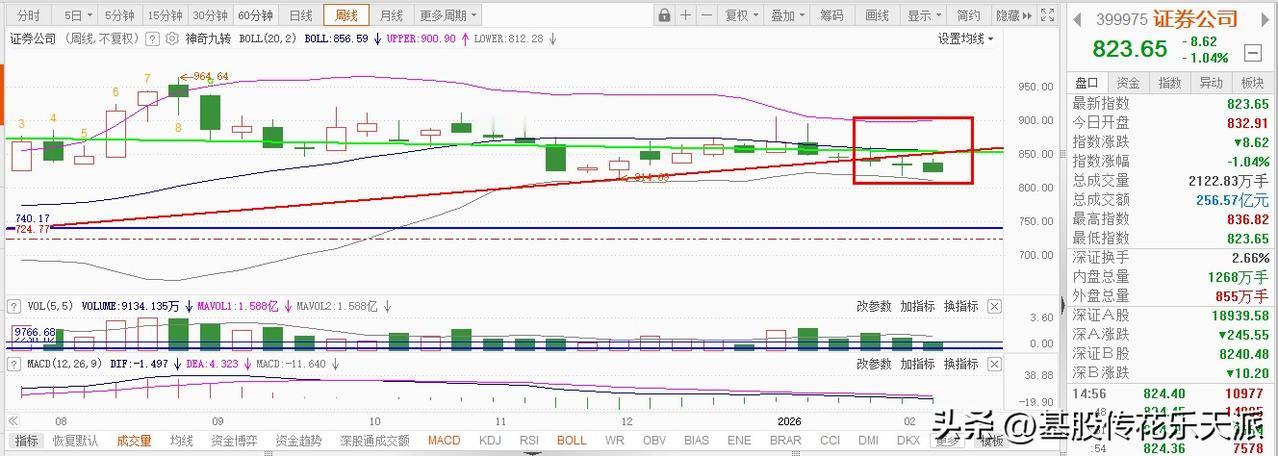This screenshot has width=1278, height=456.
Task: Open 更多周期 dropdown
Action: [x=448, y=15]
